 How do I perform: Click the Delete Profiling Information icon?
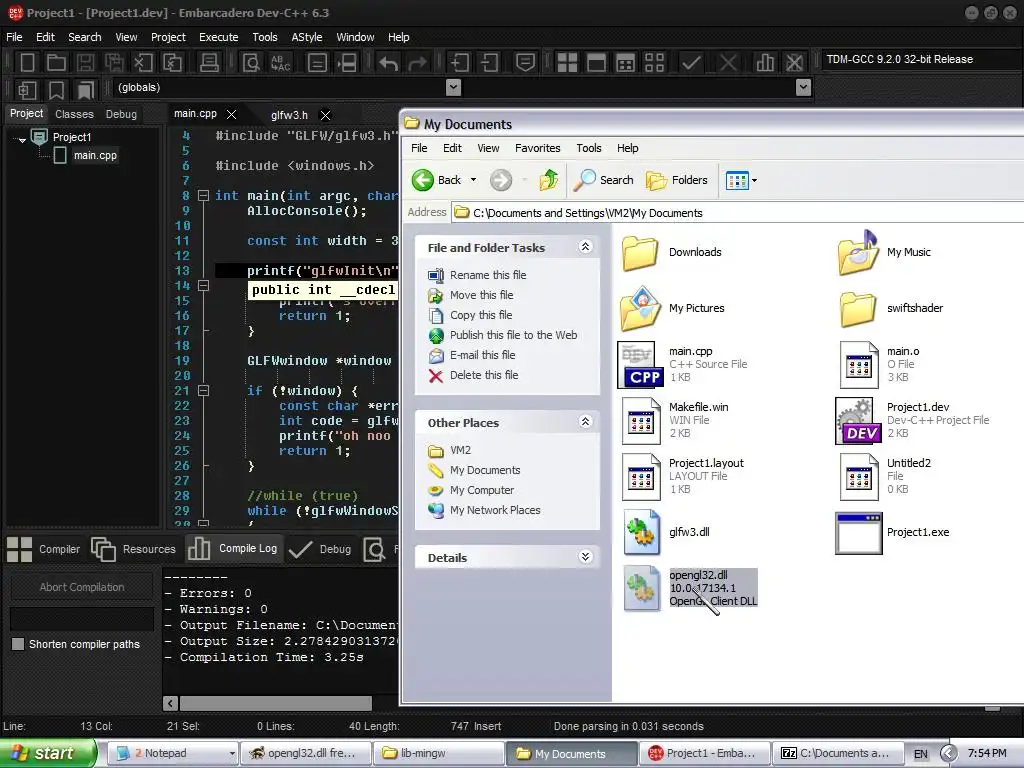point(794,63)
